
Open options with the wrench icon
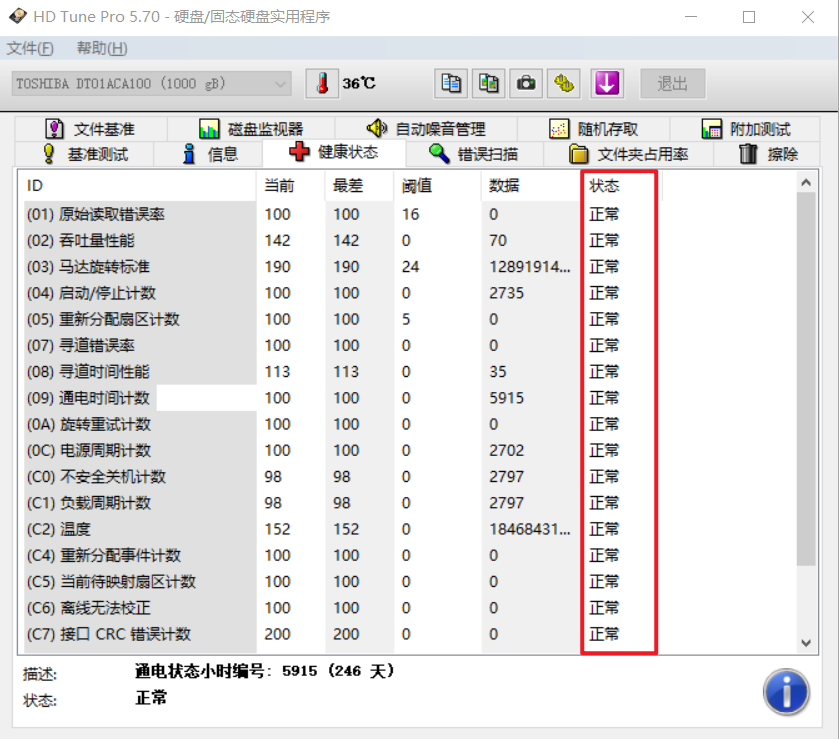click(x=563, y=83)
